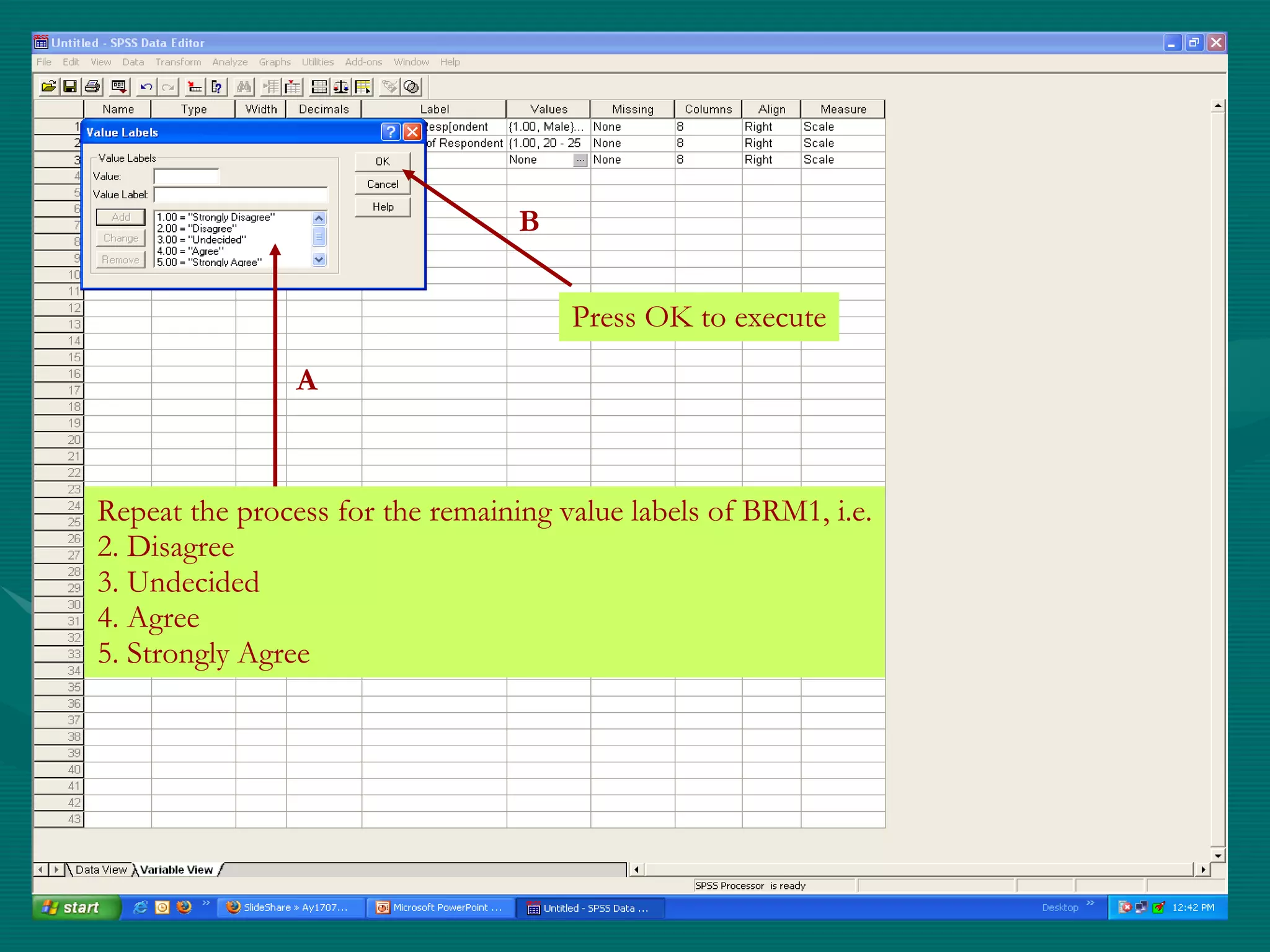Viewport: 1270px width, 952px height.
Task: Click the Select Cases toolbar icon
Action: pyautogui.click(x=363, y=87)
